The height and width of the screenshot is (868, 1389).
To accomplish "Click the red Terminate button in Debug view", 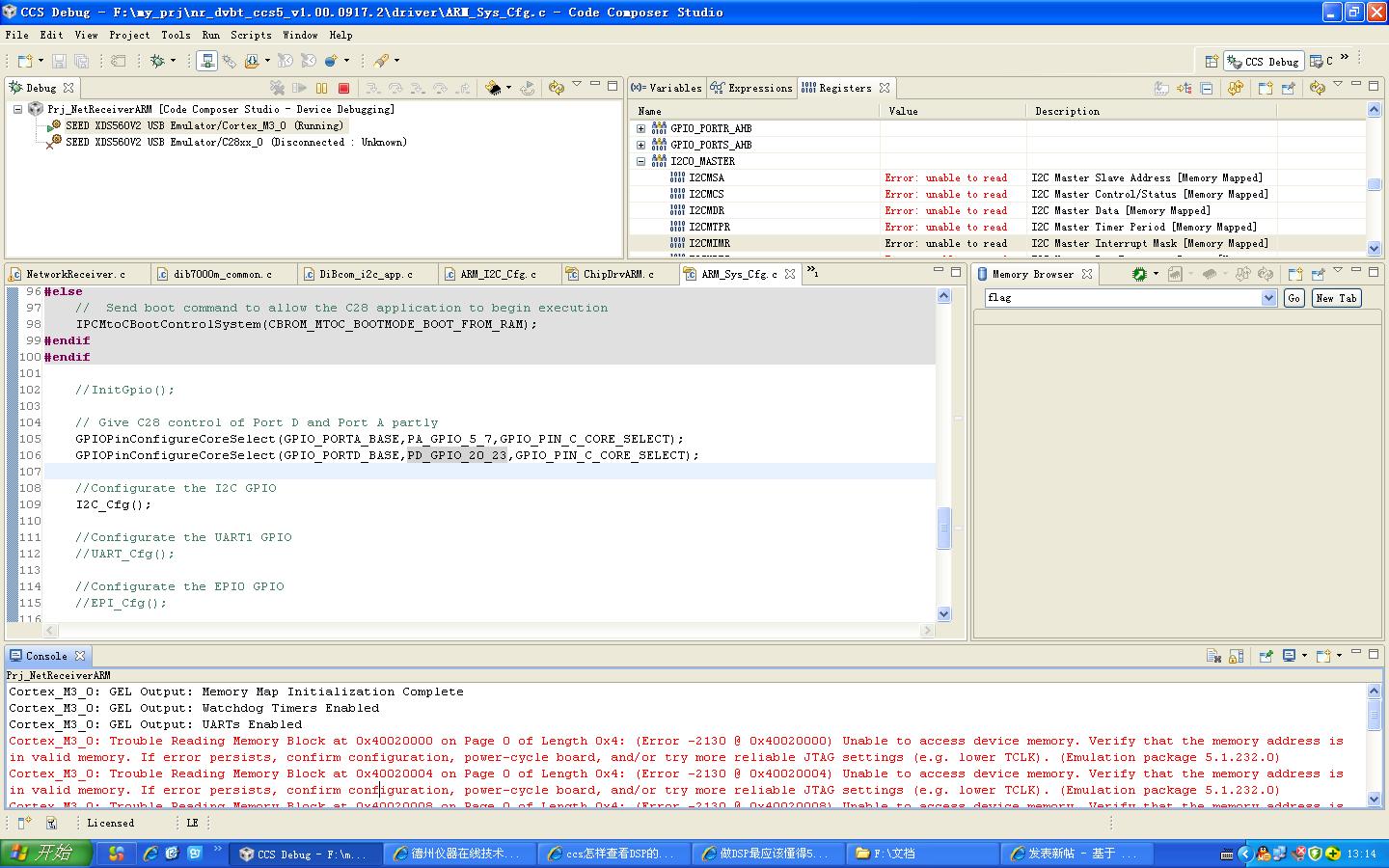I will pos(343,88).
